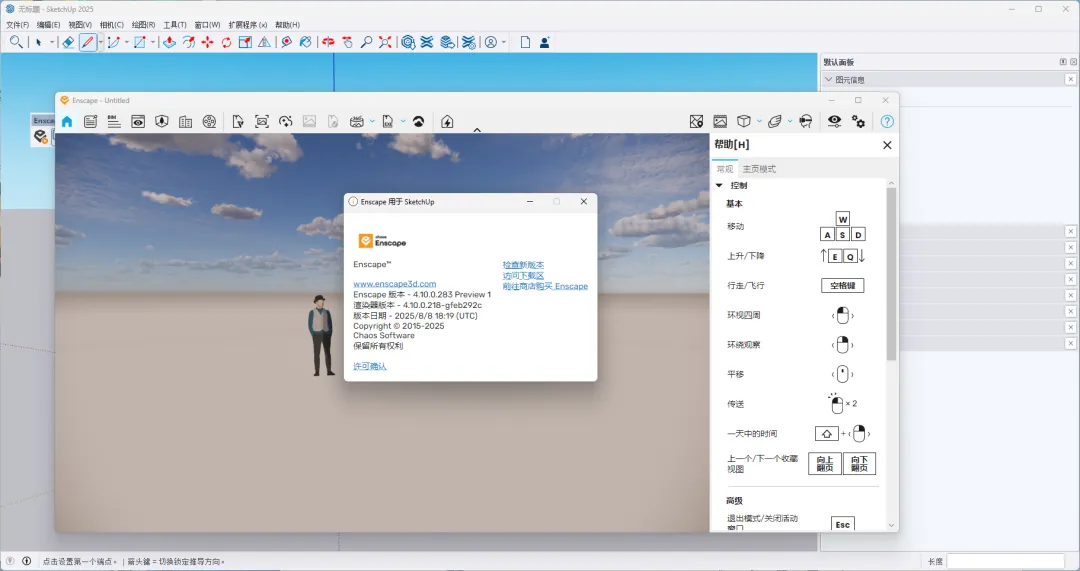The width and height of the screenshot is (1080, 571).
Task: Select the Rectangle shape tool
Action: tap(140, 42)
